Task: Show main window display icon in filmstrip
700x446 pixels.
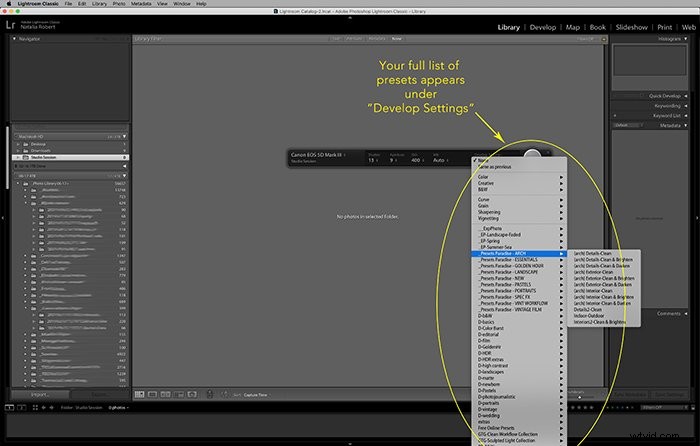Action: click(9, 407)
